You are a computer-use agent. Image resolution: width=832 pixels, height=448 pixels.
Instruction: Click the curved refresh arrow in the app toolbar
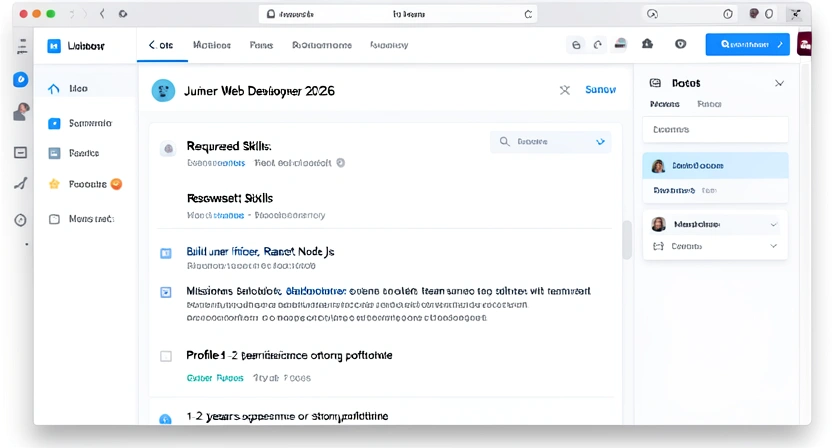598,45
